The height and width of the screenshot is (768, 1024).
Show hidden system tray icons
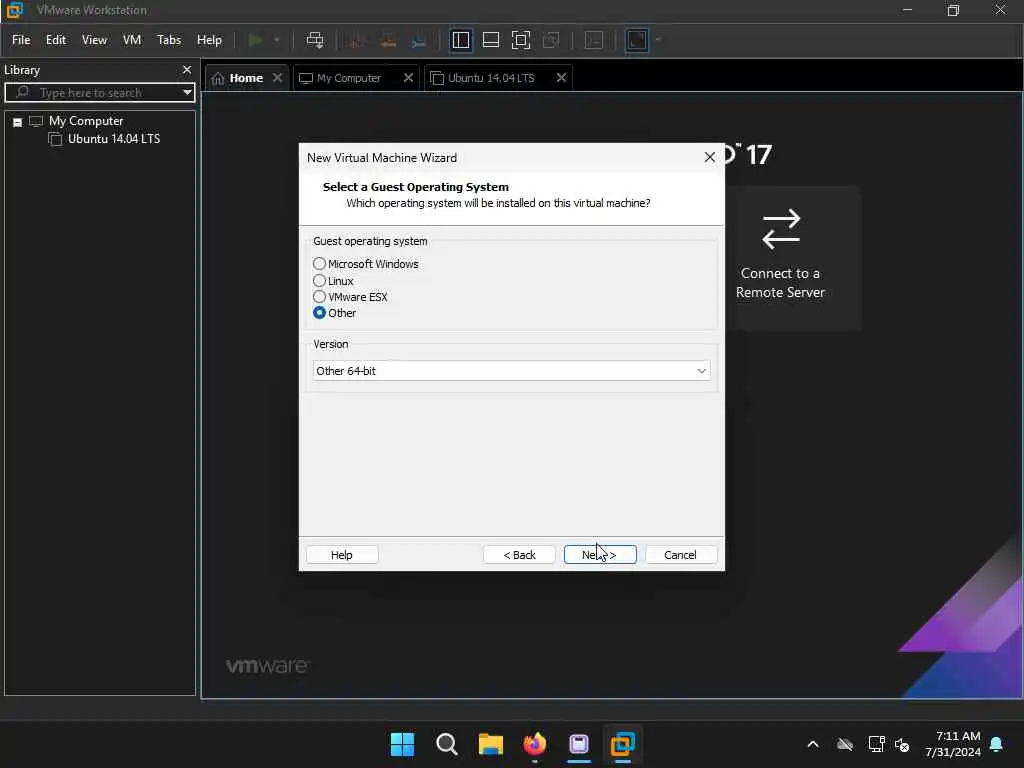click(813, 744)
